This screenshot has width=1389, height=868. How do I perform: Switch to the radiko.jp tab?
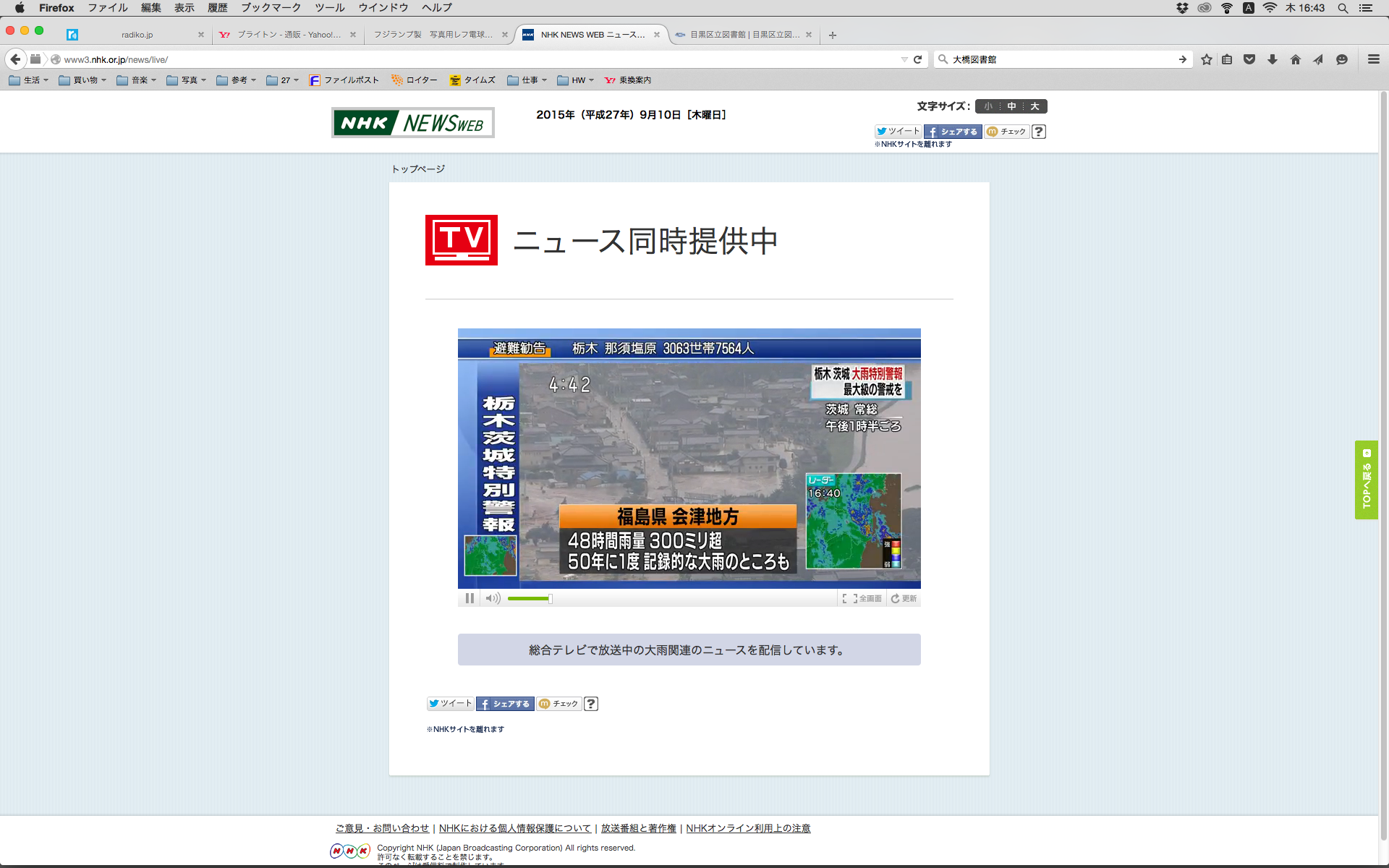pyautogui.click(x=137, y=35)
